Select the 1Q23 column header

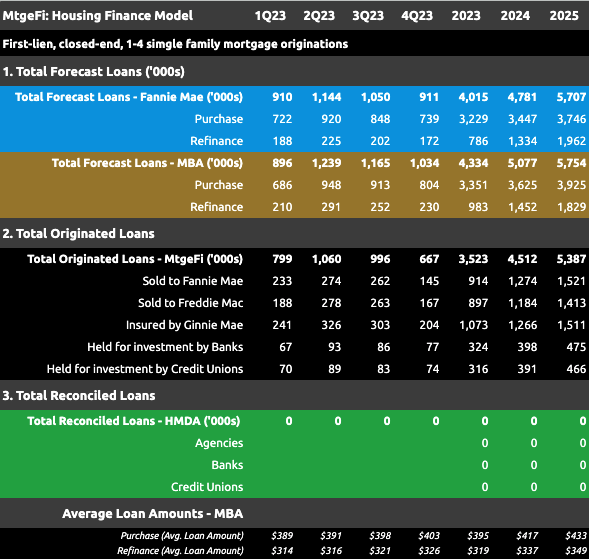click(270, 15)
